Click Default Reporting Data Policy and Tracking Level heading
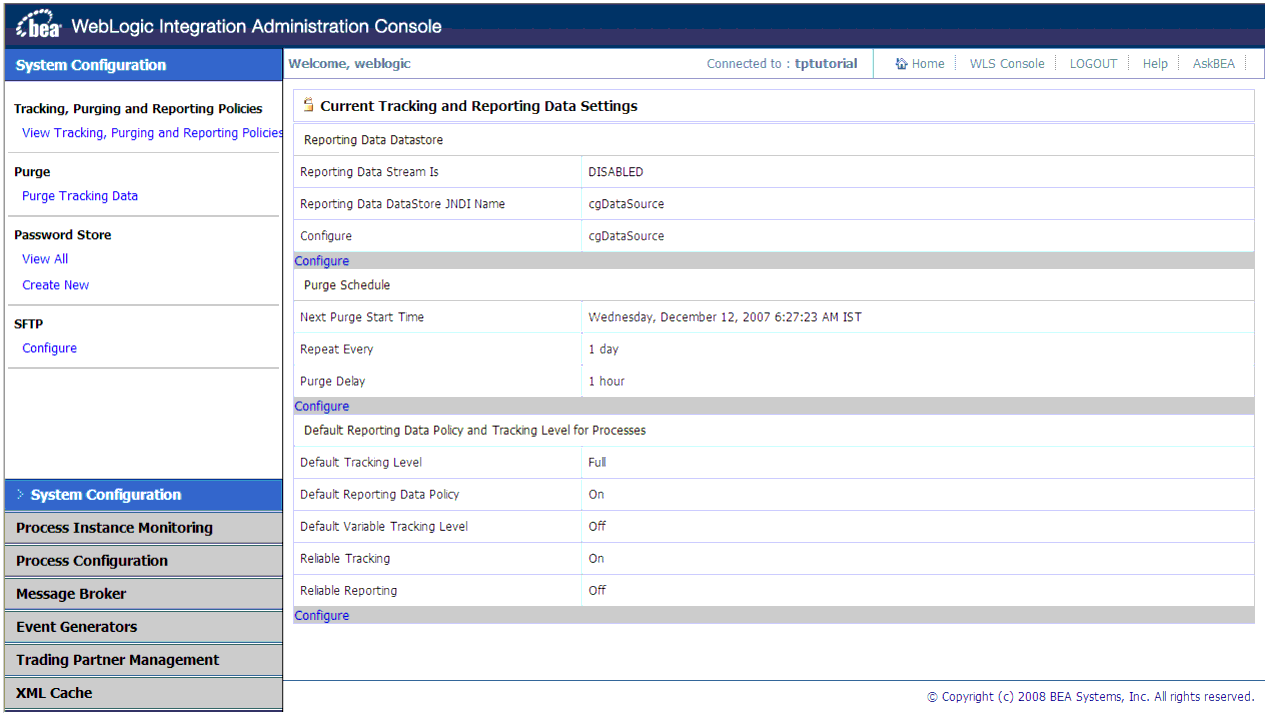The image size is (1268, 716). point(475,430)
